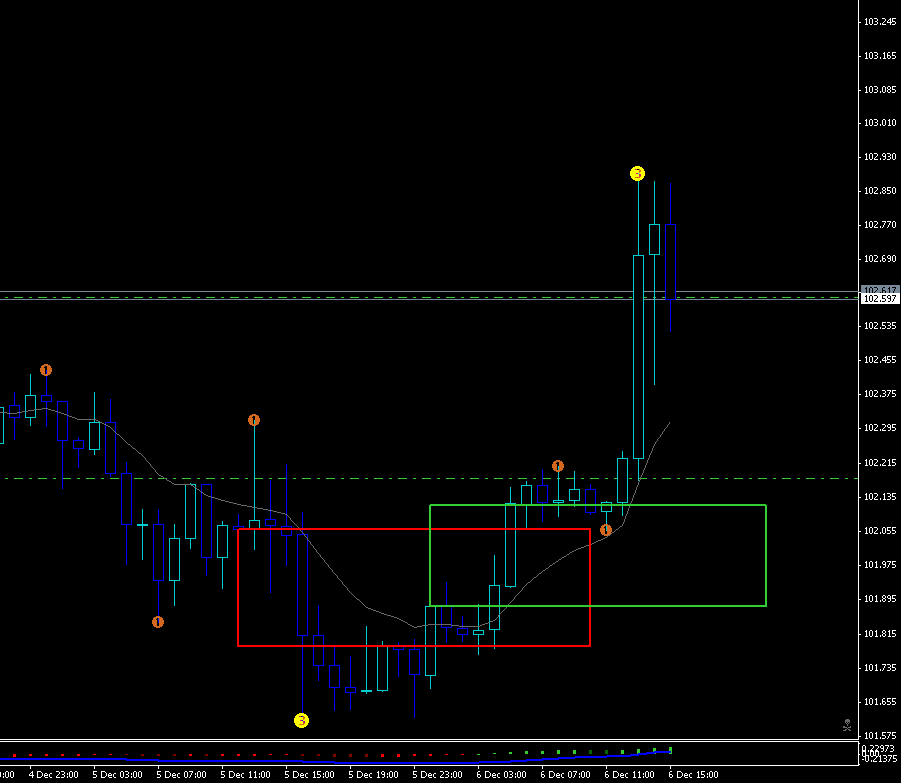Image resolution: width=901 pixels, height=783 pixels.
Task: Click the yellow 3 marker above the price spike
Action: tap(638, 174)
